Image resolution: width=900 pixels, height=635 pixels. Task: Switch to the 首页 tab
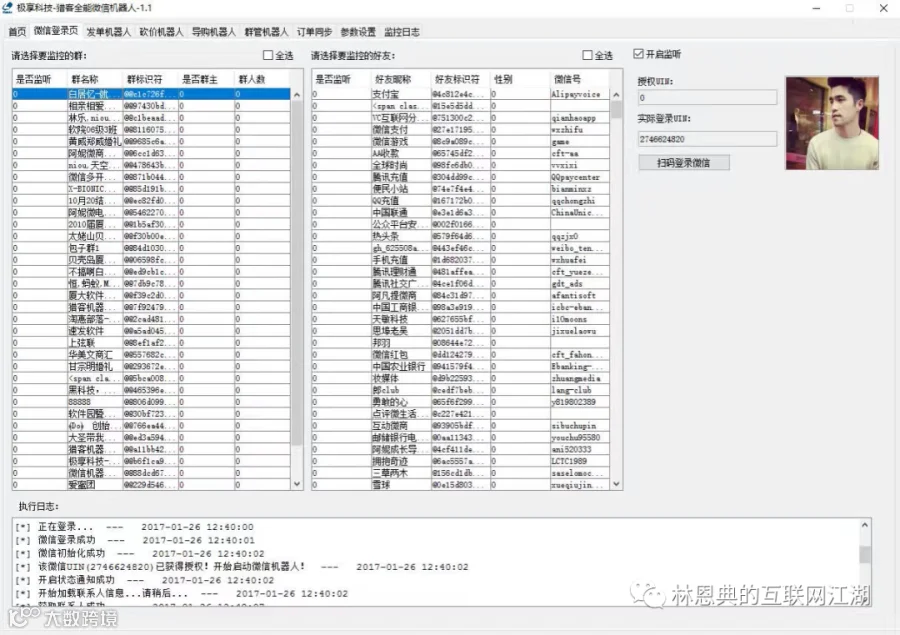point(17,32)
